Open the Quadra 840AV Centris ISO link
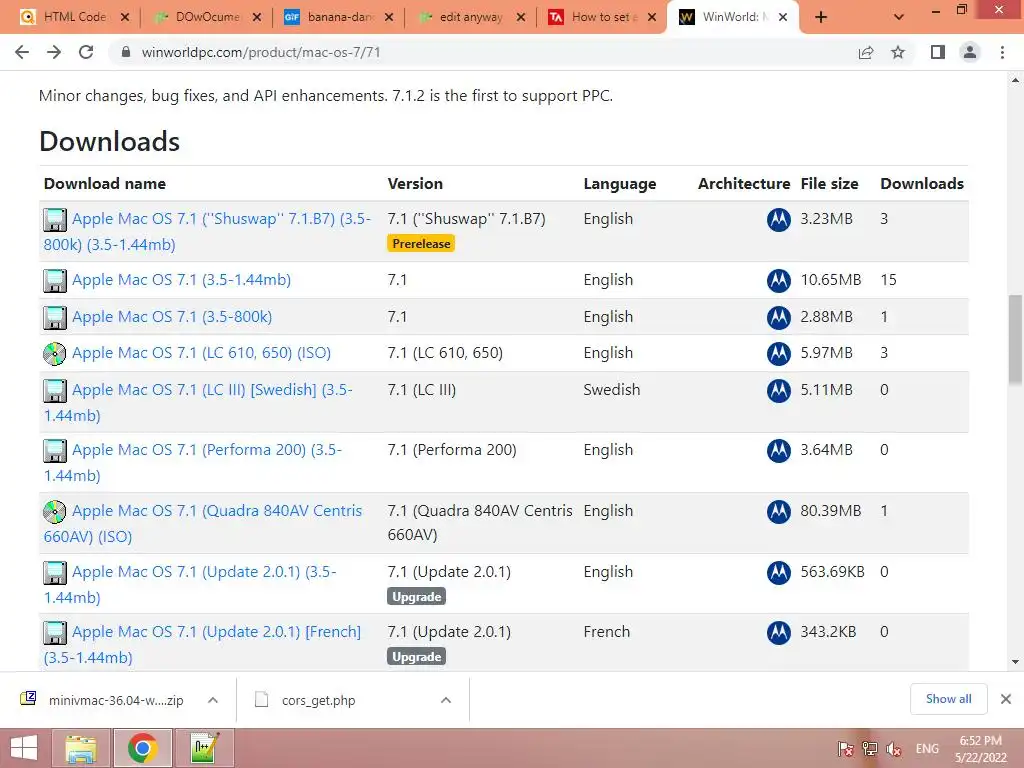 [x=202, y=523]
